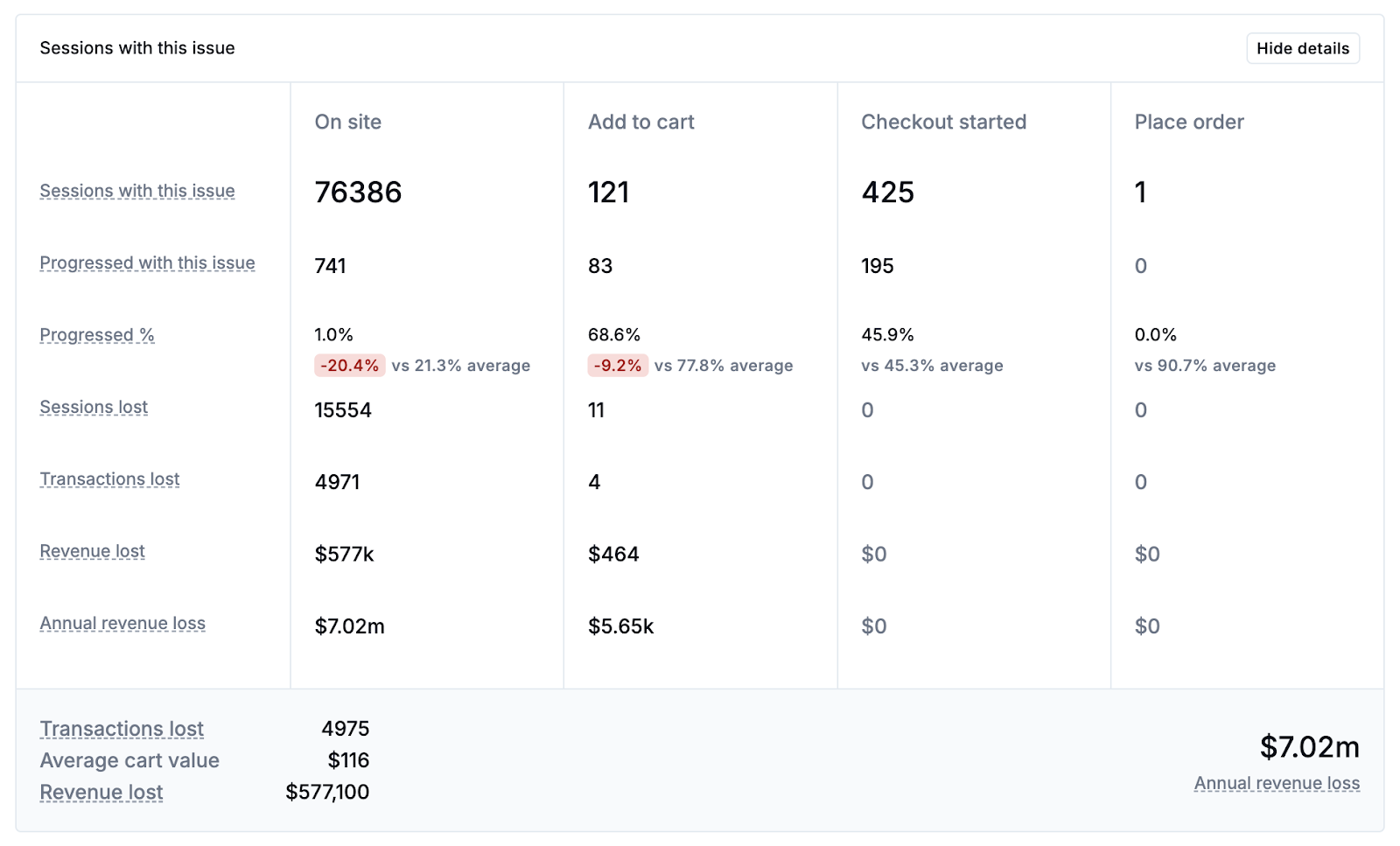Click the Hide details button
This screenshot has width=1400, height=846.
tap(1302, 48)
